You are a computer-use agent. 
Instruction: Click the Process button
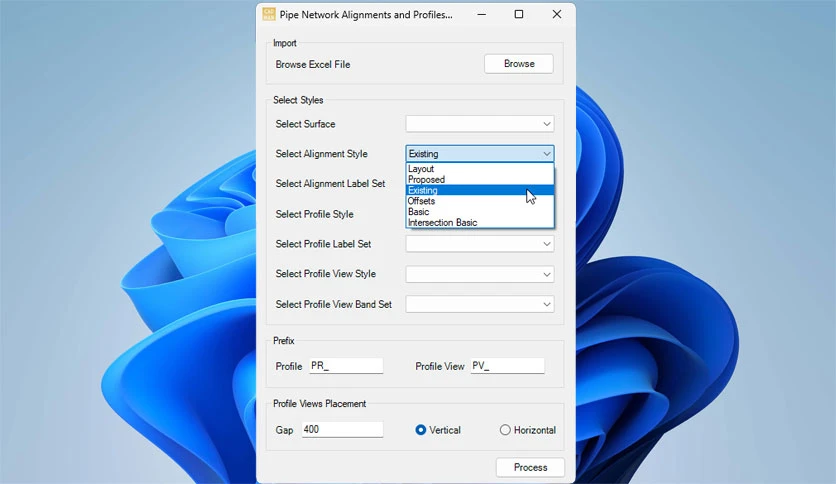(530, 467)
